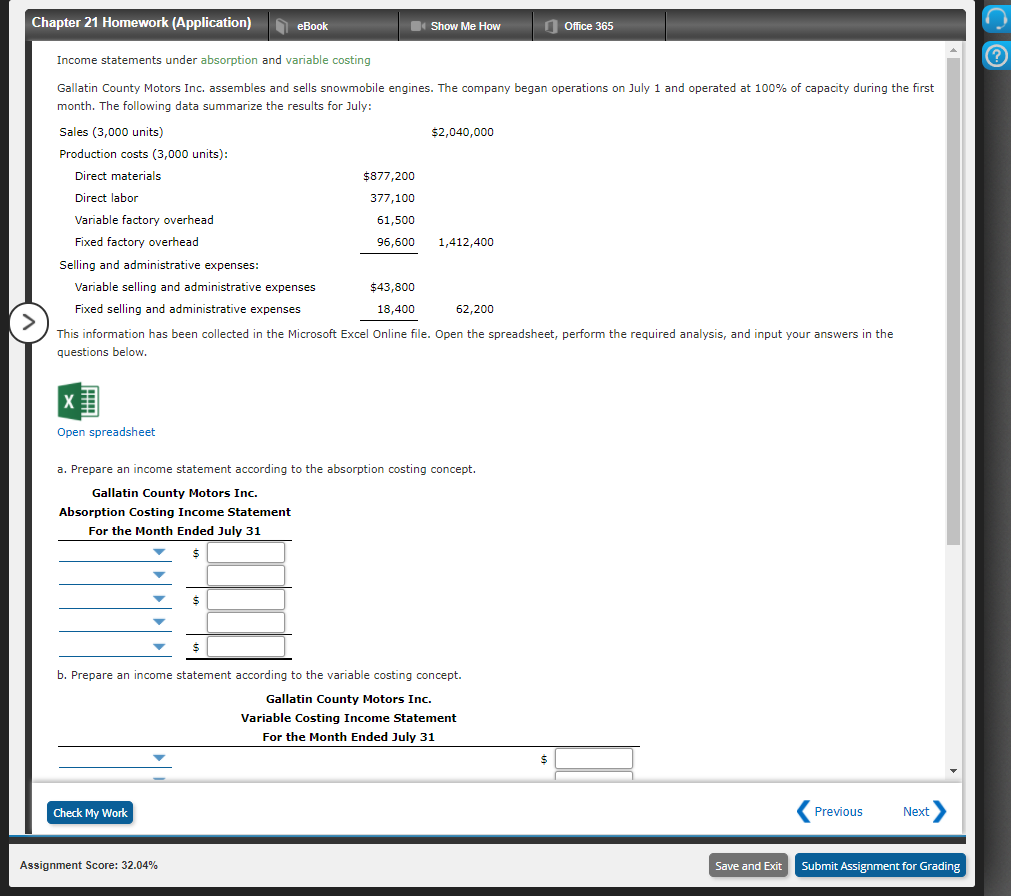Switch to the eBook tab

point(313,26)
